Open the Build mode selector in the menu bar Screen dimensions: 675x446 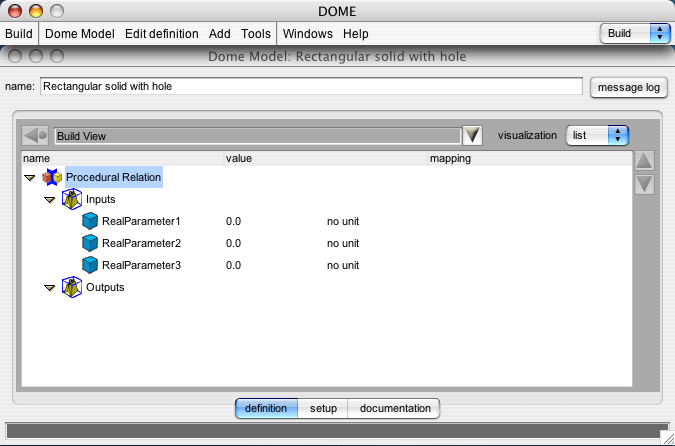click(635, 34)
